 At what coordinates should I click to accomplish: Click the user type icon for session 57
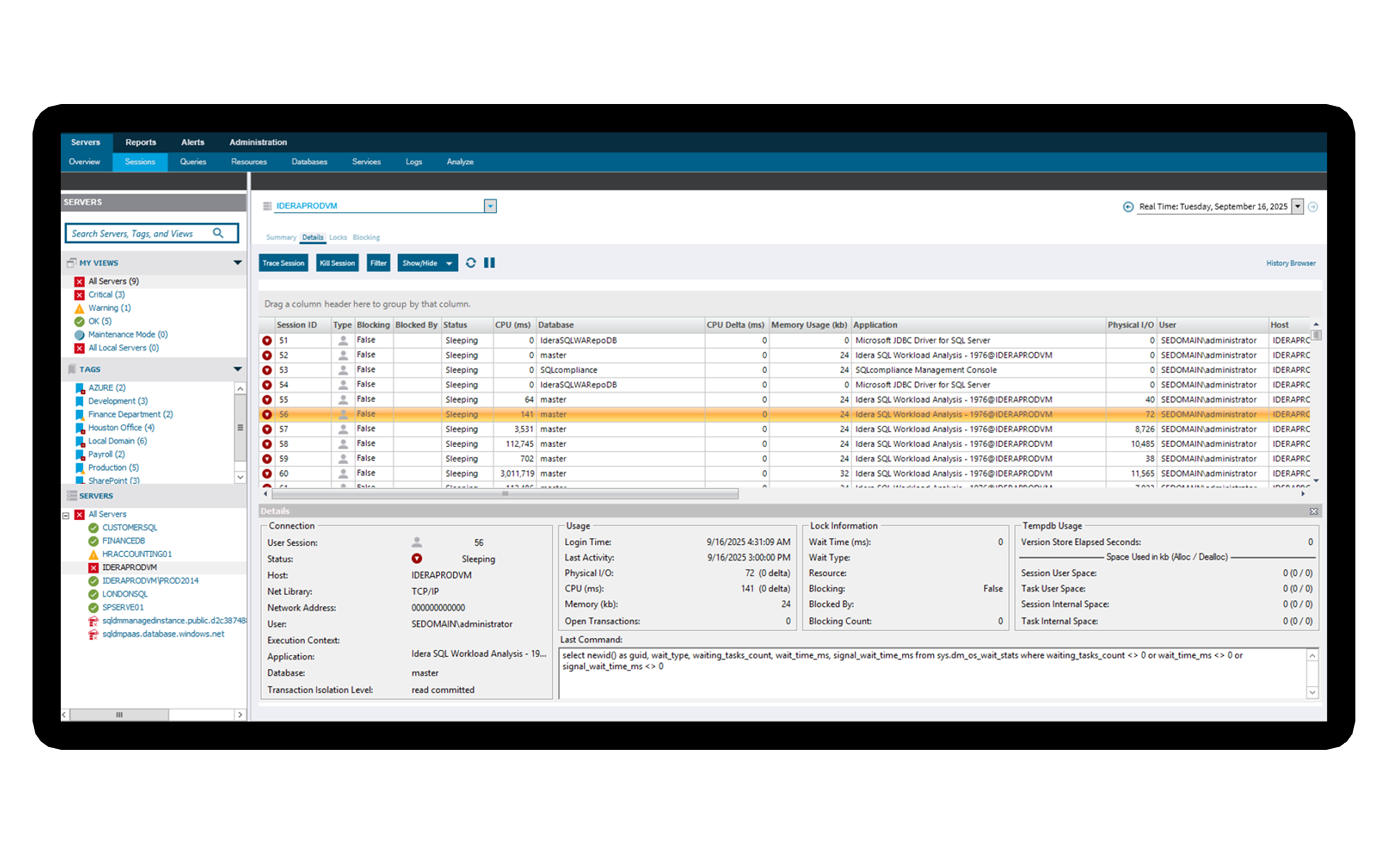click(x=343, y=429)
